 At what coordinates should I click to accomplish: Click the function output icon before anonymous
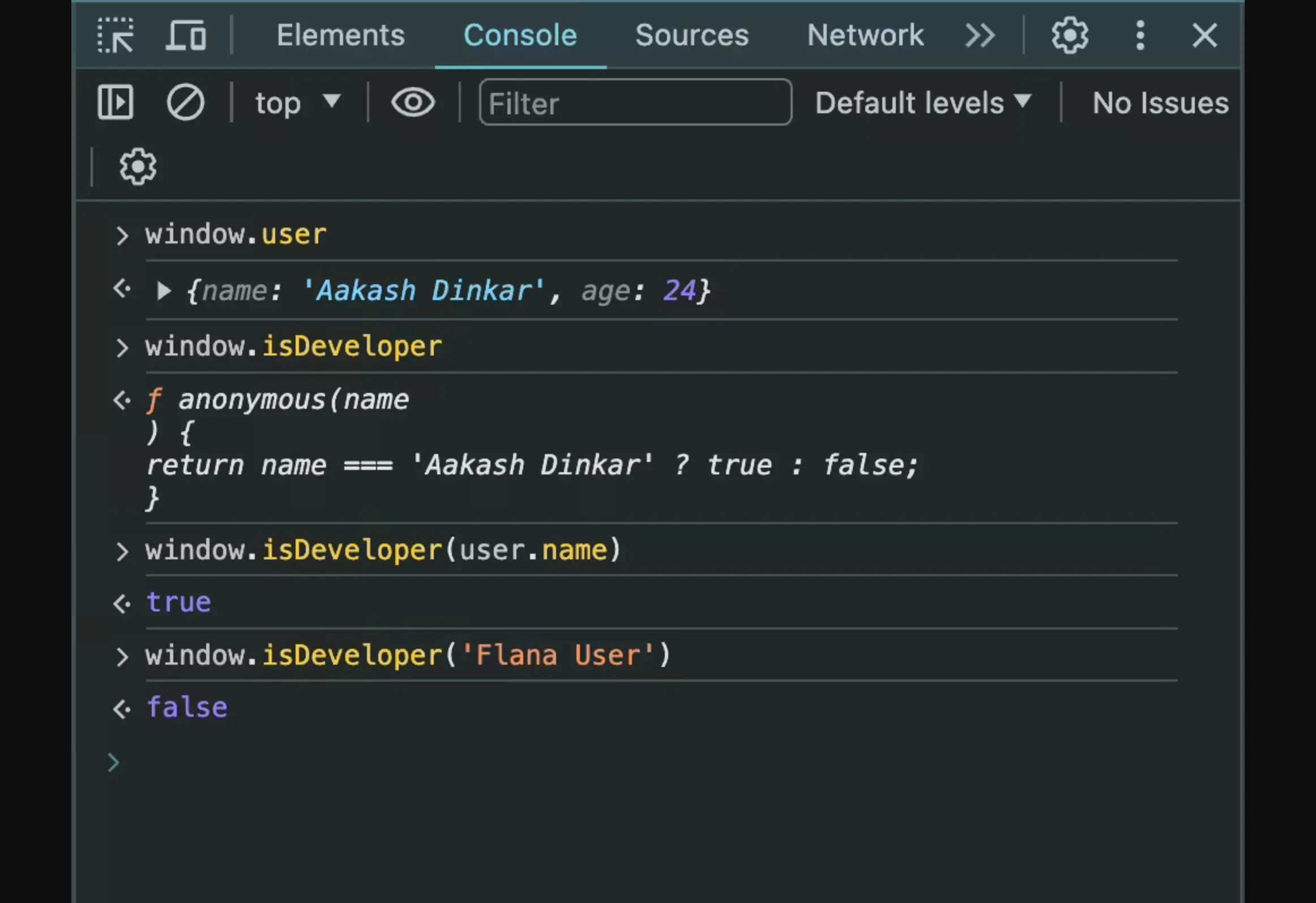pyautogui.click(x=153, y=400)
